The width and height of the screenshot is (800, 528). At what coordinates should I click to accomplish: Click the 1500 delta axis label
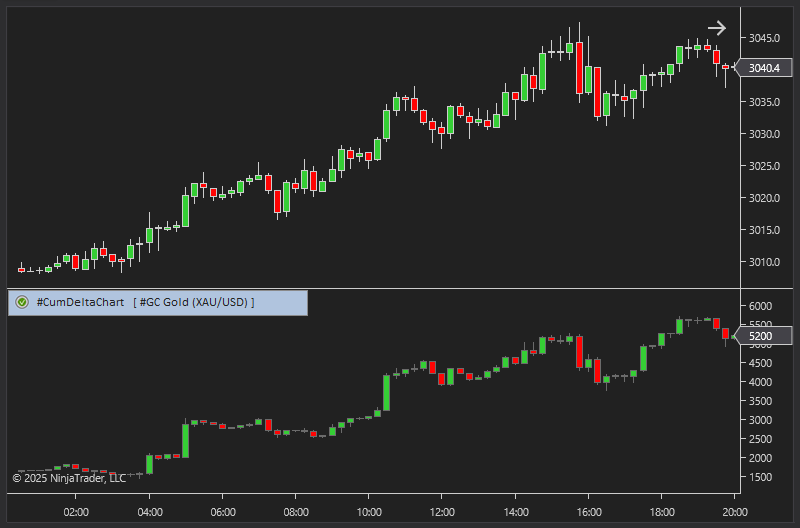pos(760,477)
